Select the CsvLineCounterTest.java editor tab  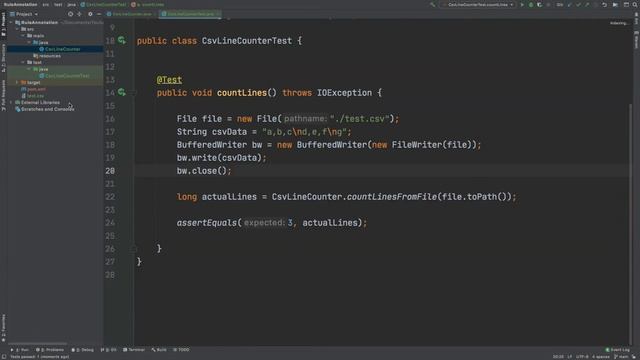click(x=190, y=14)
